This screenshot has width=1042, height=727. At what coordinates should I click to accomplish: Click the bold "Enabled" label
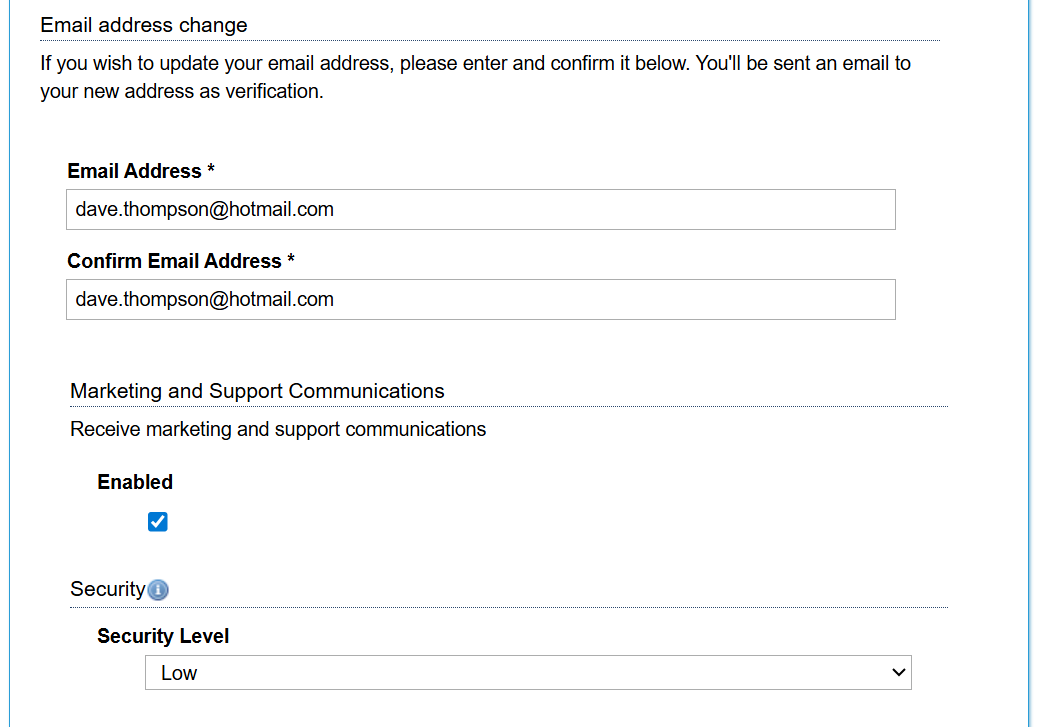coord(135,482)
